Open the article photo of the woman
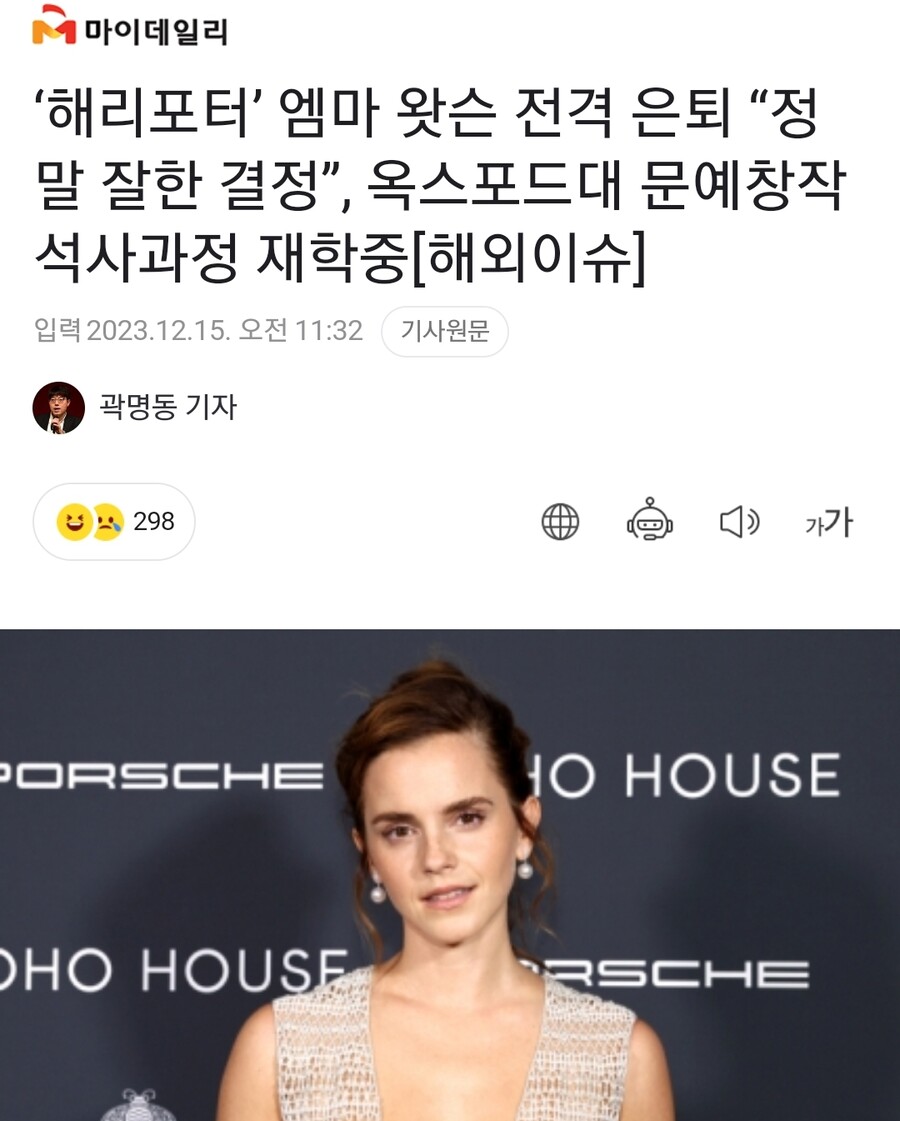This screenshot has width=900, height=1121. (450, 875)
